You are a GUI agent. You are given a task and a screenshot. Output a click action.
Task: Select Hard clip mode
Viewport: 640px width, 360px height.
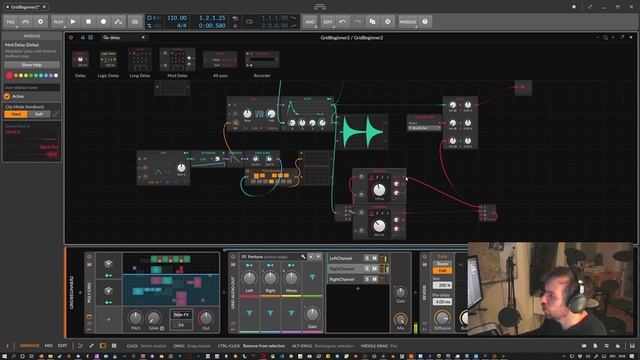click(x=16, y=114)
